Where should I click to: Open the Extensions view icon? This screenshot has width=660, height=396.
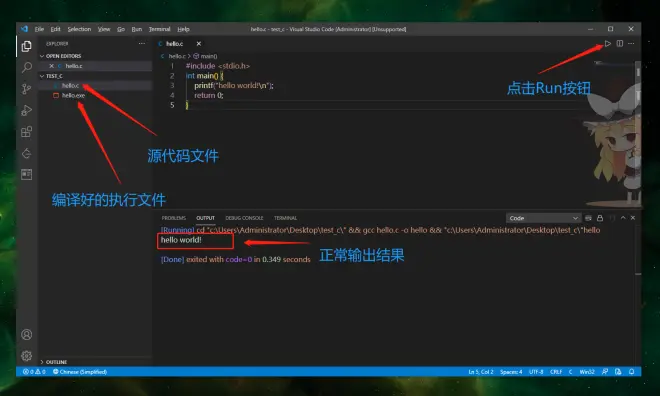[x=27, y=132]
